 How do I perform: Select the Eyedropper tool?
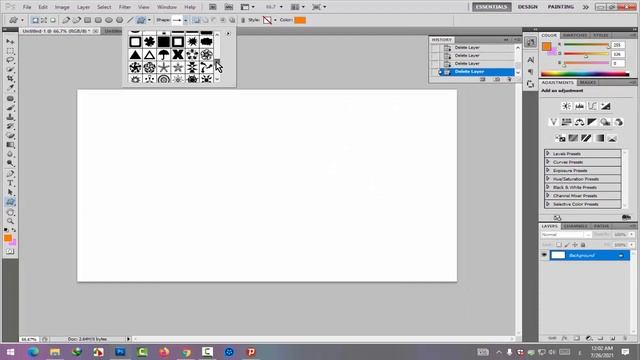pos(10,88)
